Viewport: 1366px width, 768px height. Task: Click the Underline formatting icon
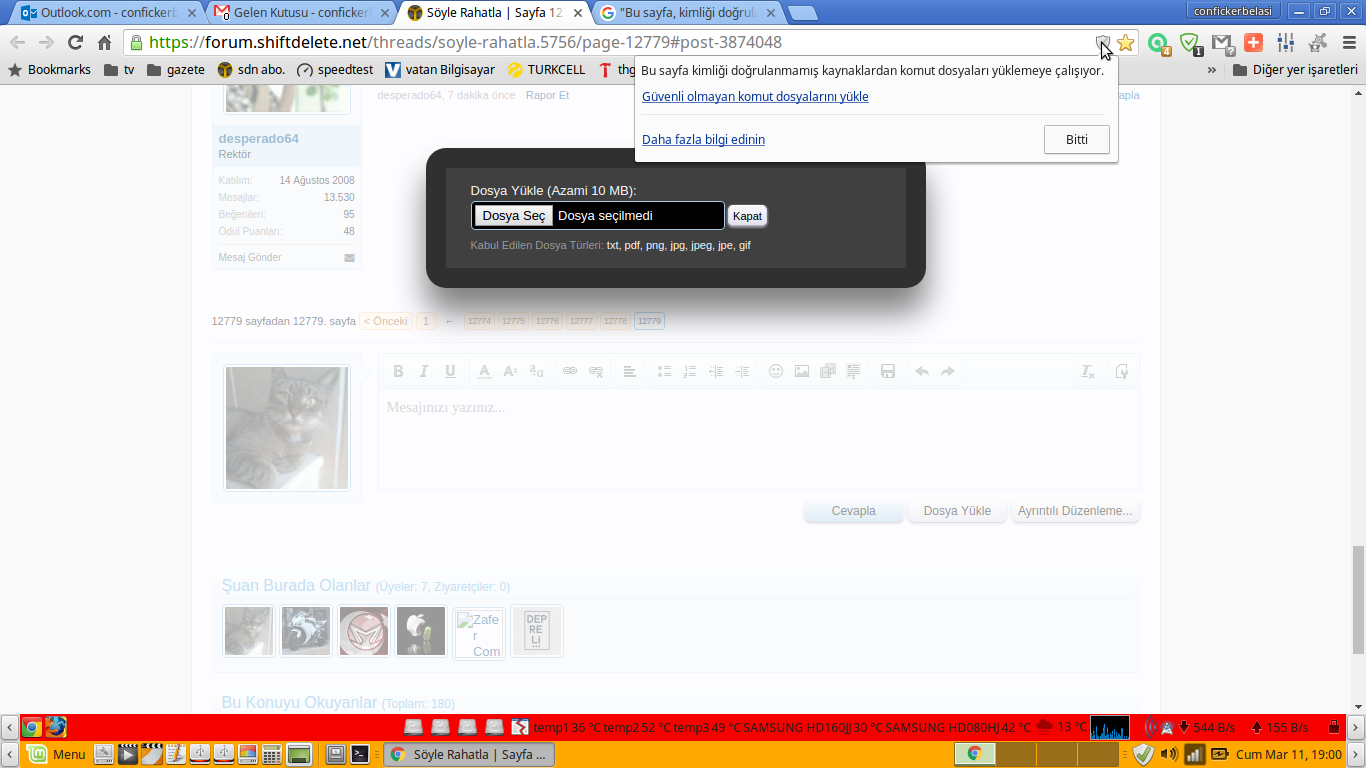[450, 371]
